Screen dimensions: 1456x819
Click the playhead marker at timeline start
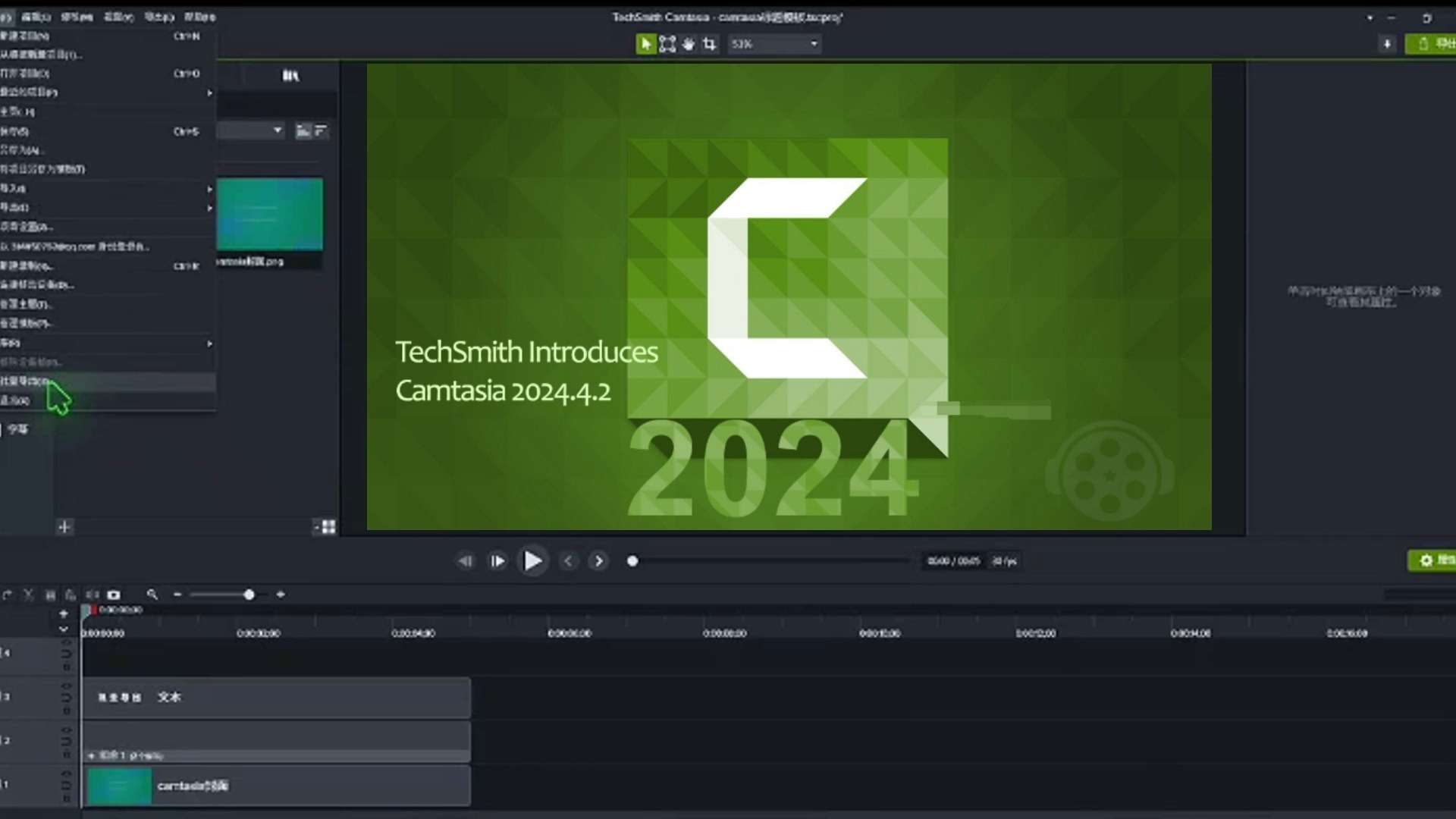click(x=87, y=611)
